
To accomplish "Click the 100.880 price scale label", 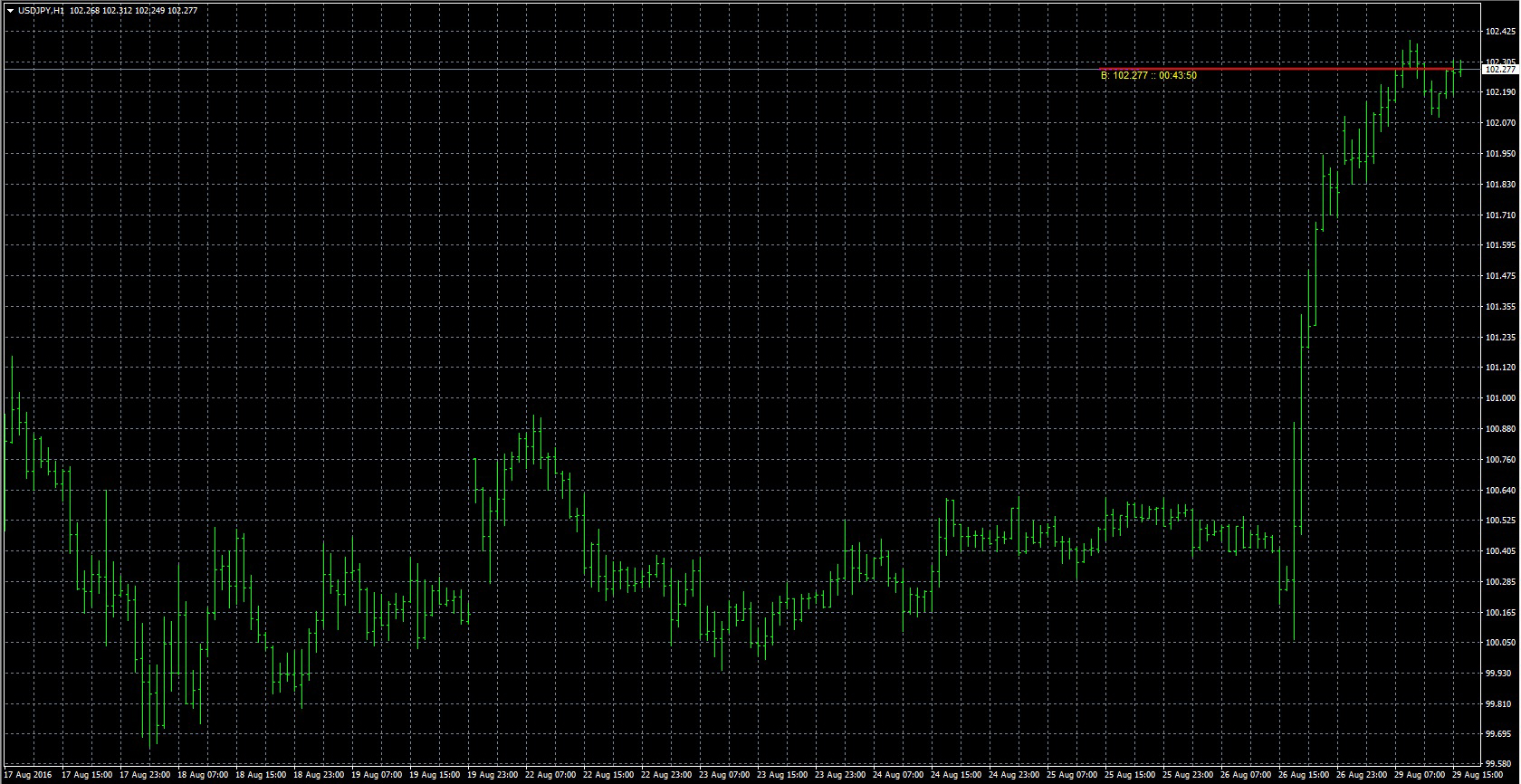I will coord(1500,429).
